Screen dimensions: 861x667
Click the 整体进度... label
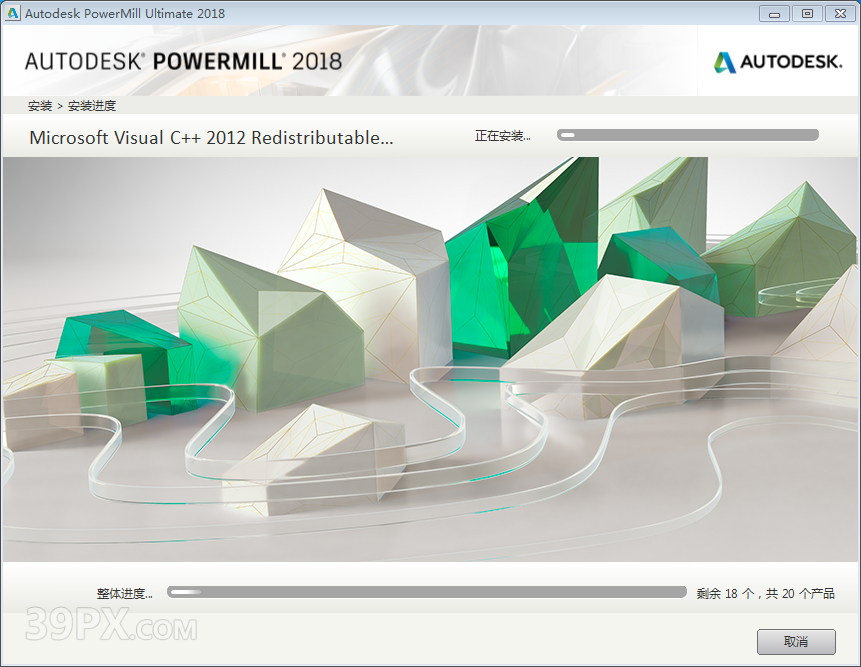click(x=125, y=593)
